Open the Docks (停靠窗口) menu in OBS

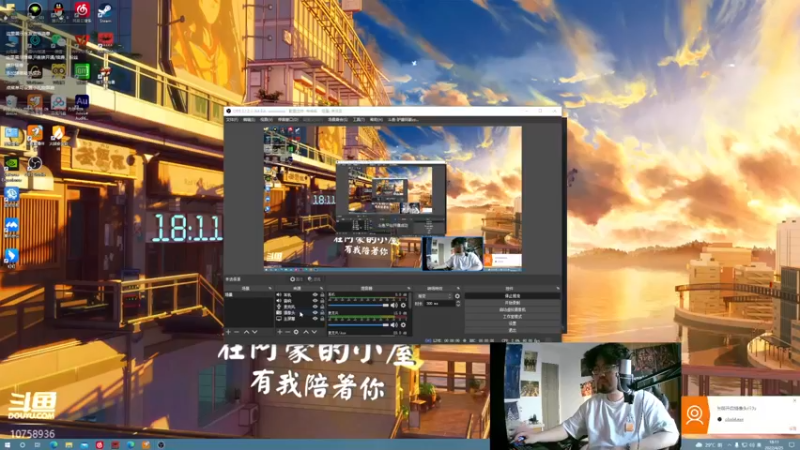[287, 119]
